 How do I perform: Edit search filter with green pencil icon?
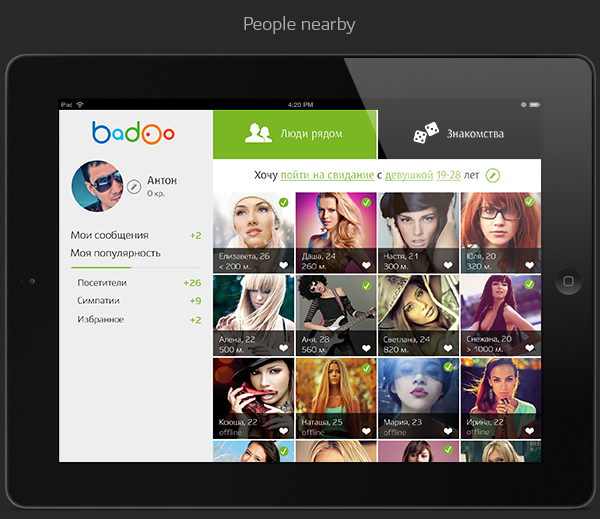coord(493,176)
